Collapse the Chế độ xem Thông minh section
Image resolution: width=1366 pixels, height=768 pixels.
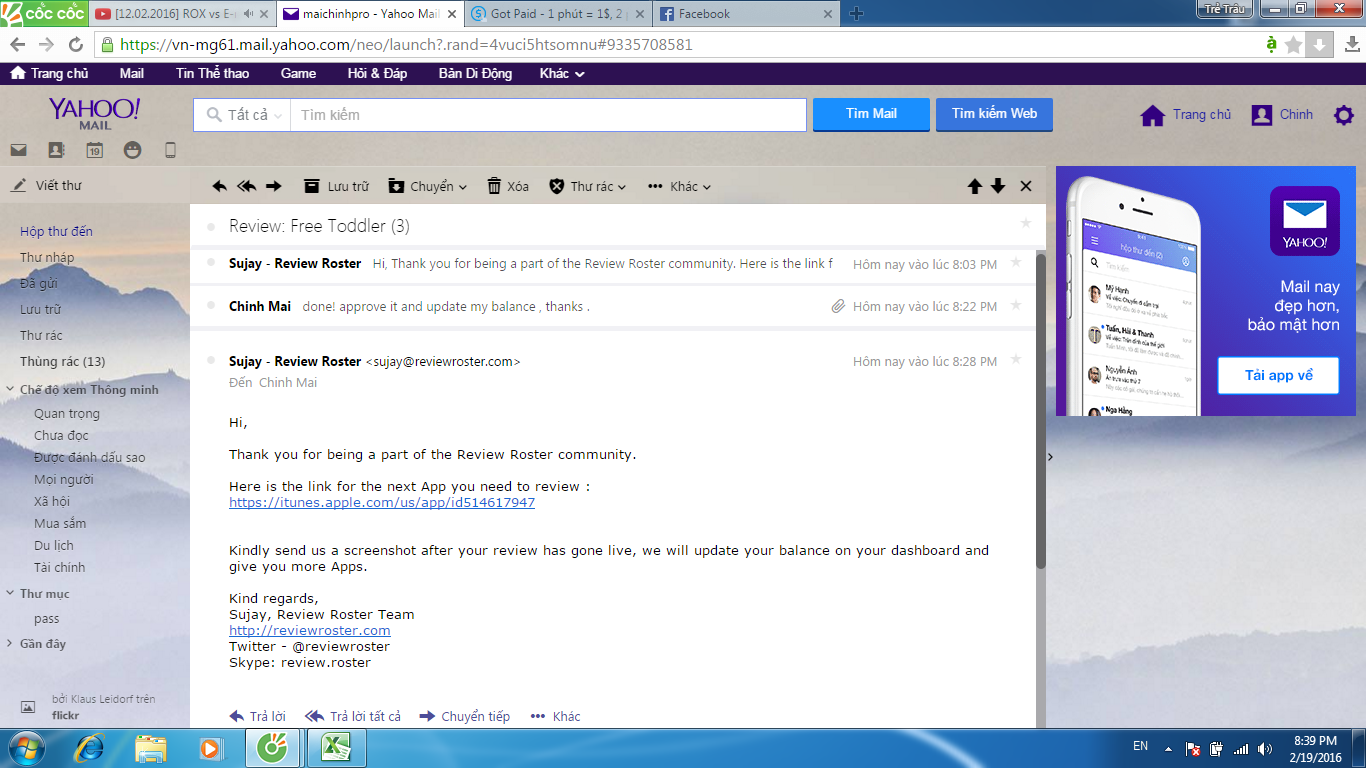coord(10,390)
